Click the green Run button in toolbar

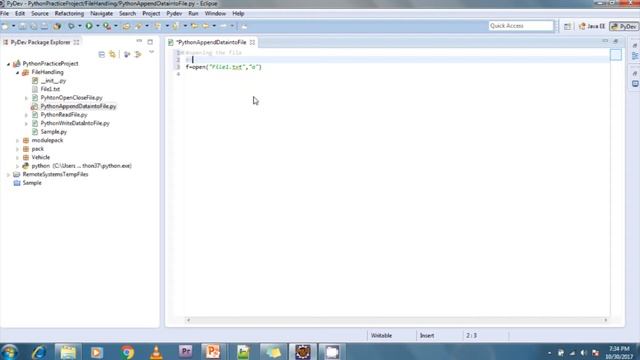pos(89,26)
